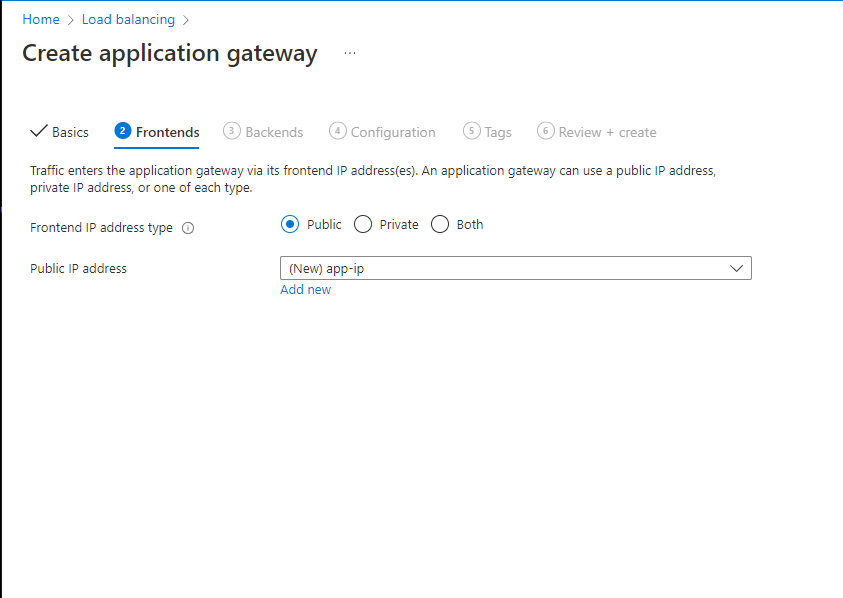Click the step 5 circle on Tags
Screen dimensions: 843x598
point(470,131)
